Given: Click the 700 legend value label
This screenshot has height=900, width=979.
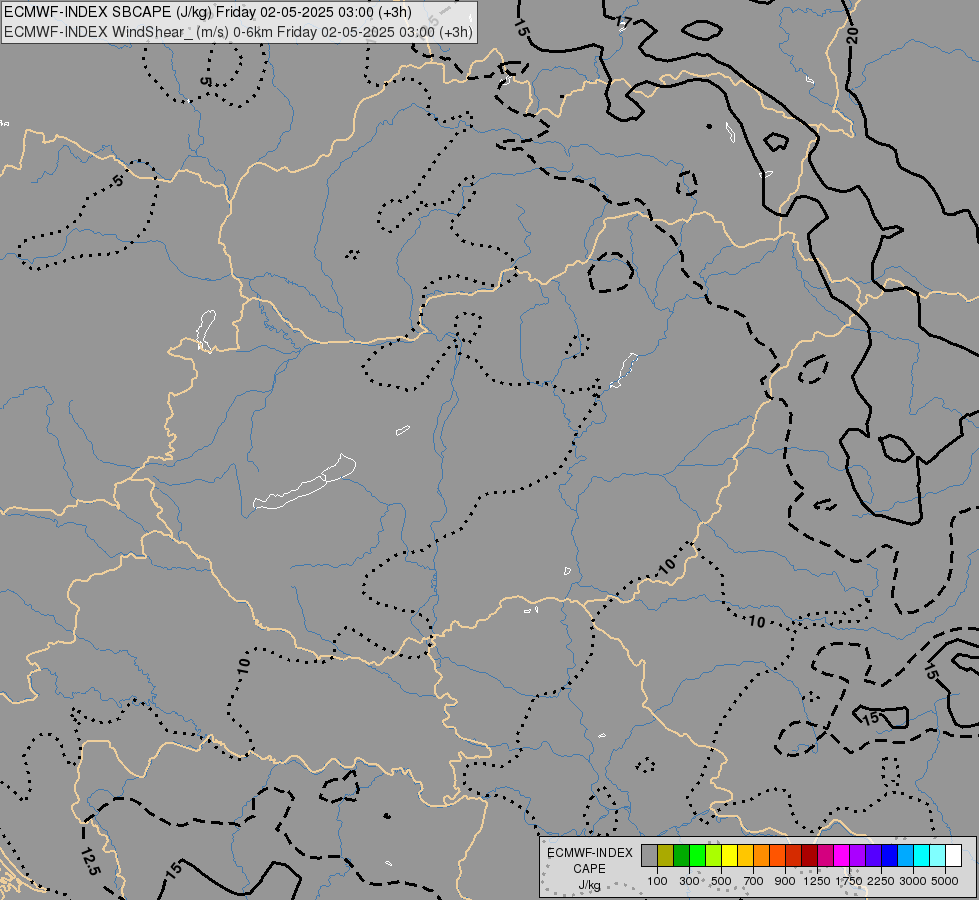Looking at the screenshot, I should pos(754,881).
